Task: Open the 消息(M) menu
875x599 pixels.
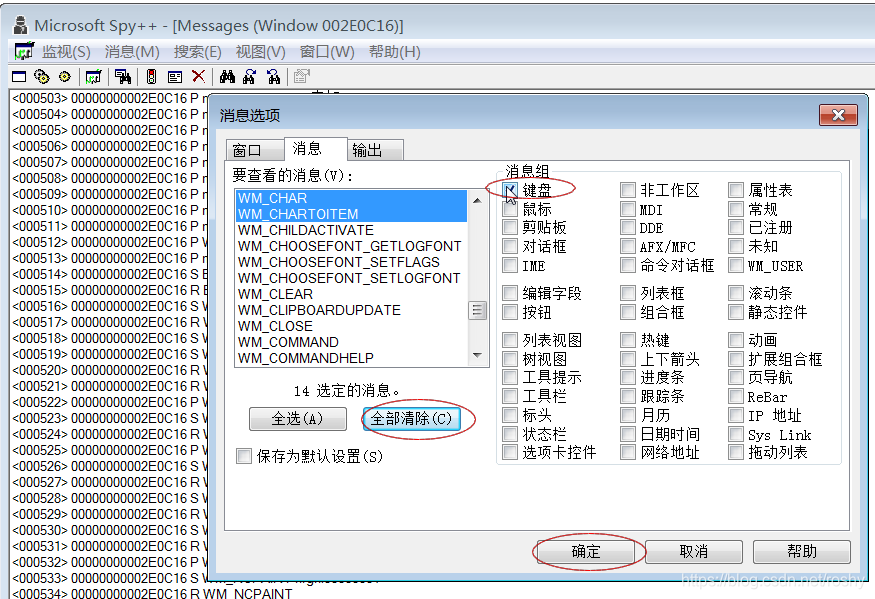Action: click(132, 52)
